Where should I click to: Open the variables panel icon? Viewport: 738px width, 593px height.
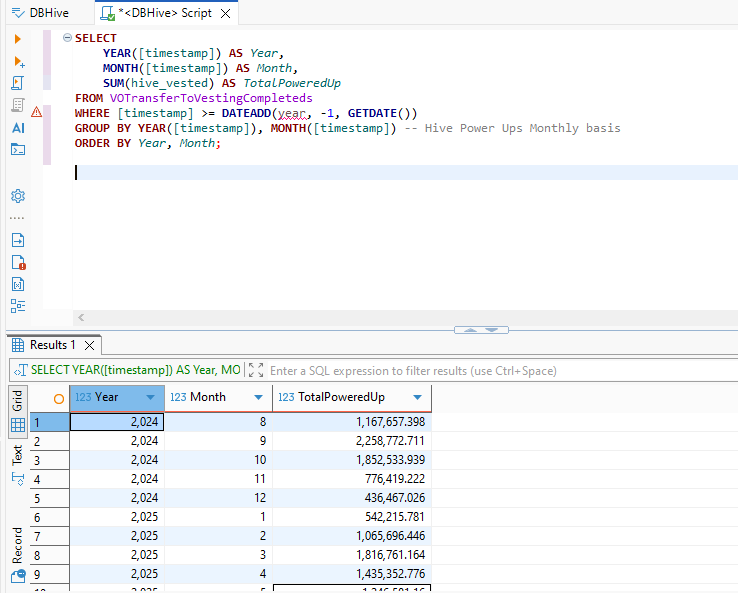coord(18,284)
